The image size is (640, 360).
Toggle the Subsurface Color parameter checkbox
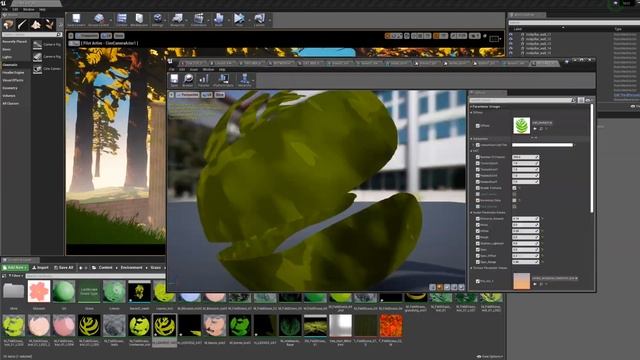478,145
